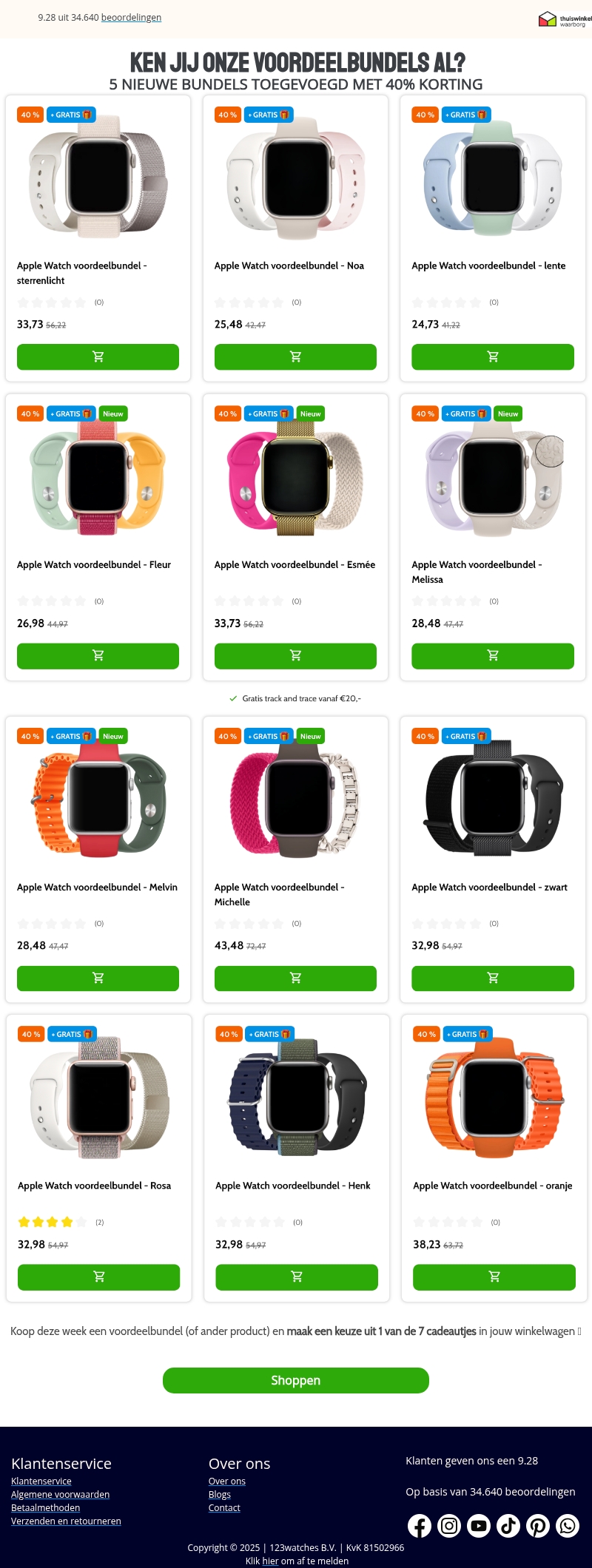Viewport: 592px width, 1568px height.
Task: Open the TikTok social icon
Action: click(x=508, y=1526)
